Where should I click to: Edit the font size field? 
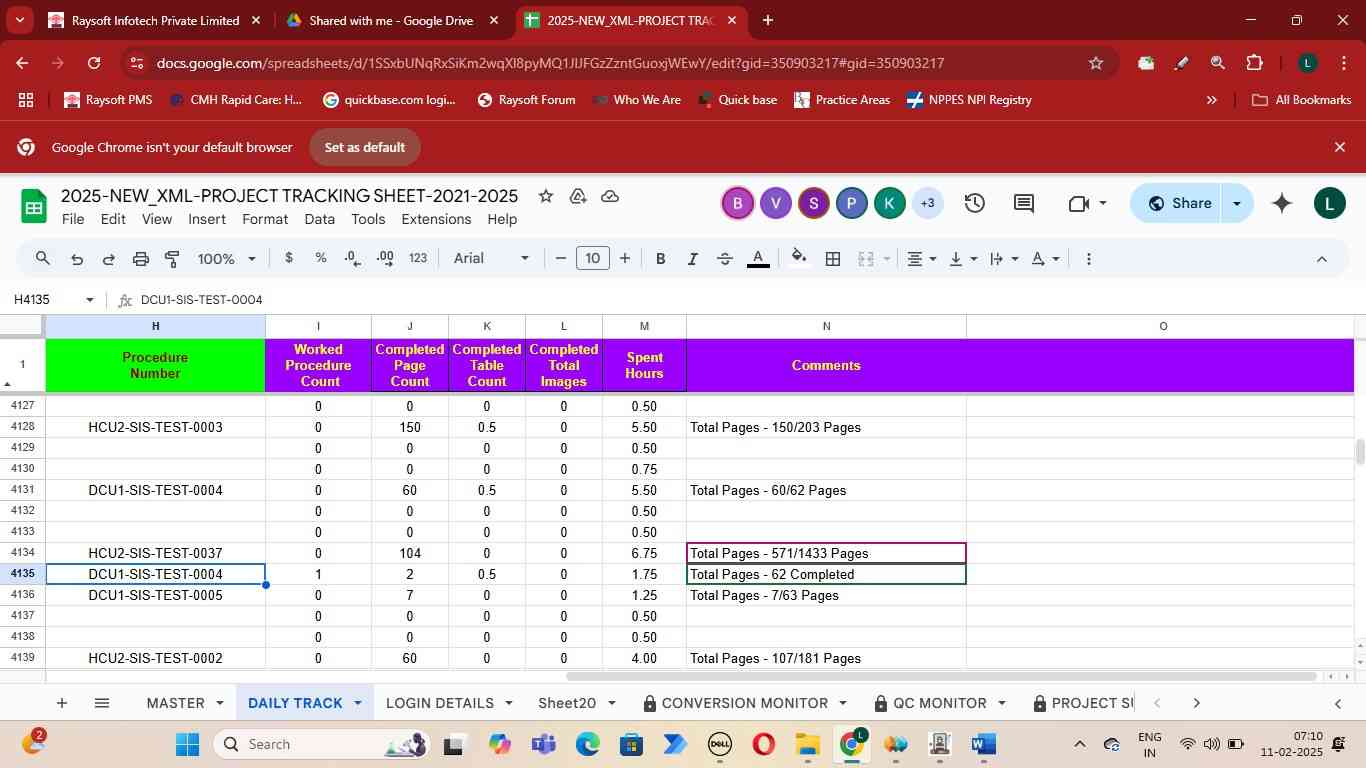point(593,258)
